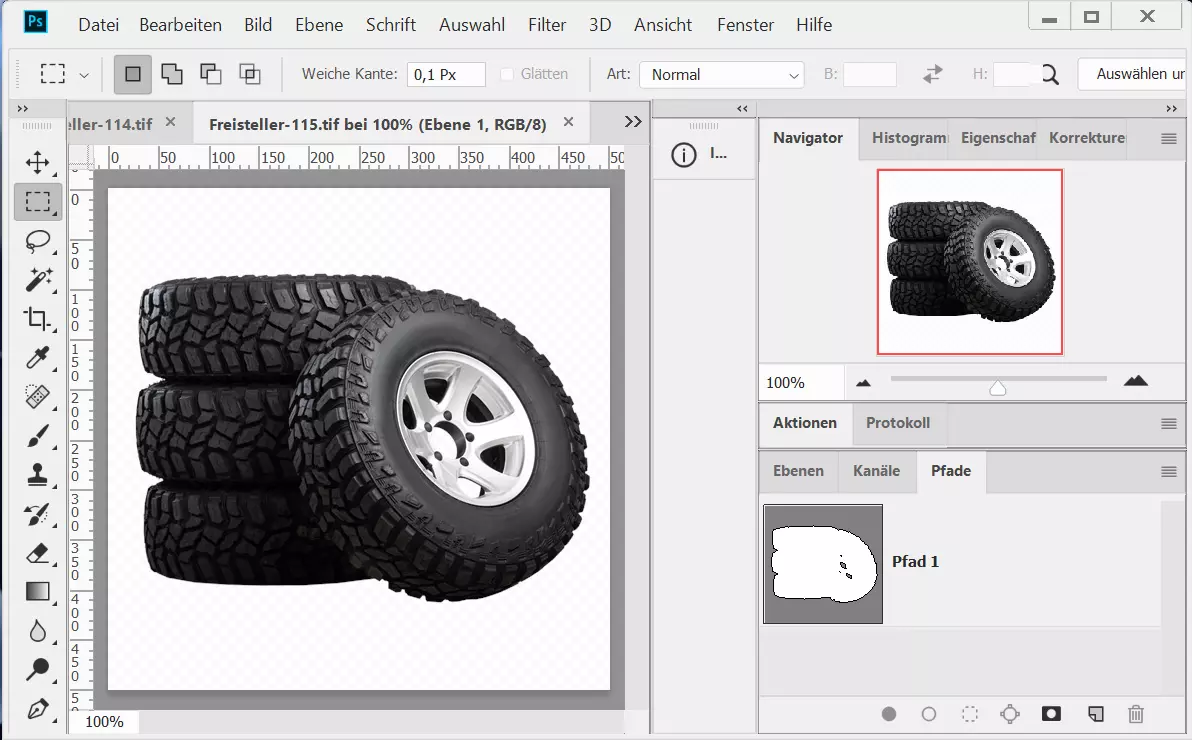Open the Filter menu
This screenshot has width=1192, height=740.
click(x=547, y=25)
